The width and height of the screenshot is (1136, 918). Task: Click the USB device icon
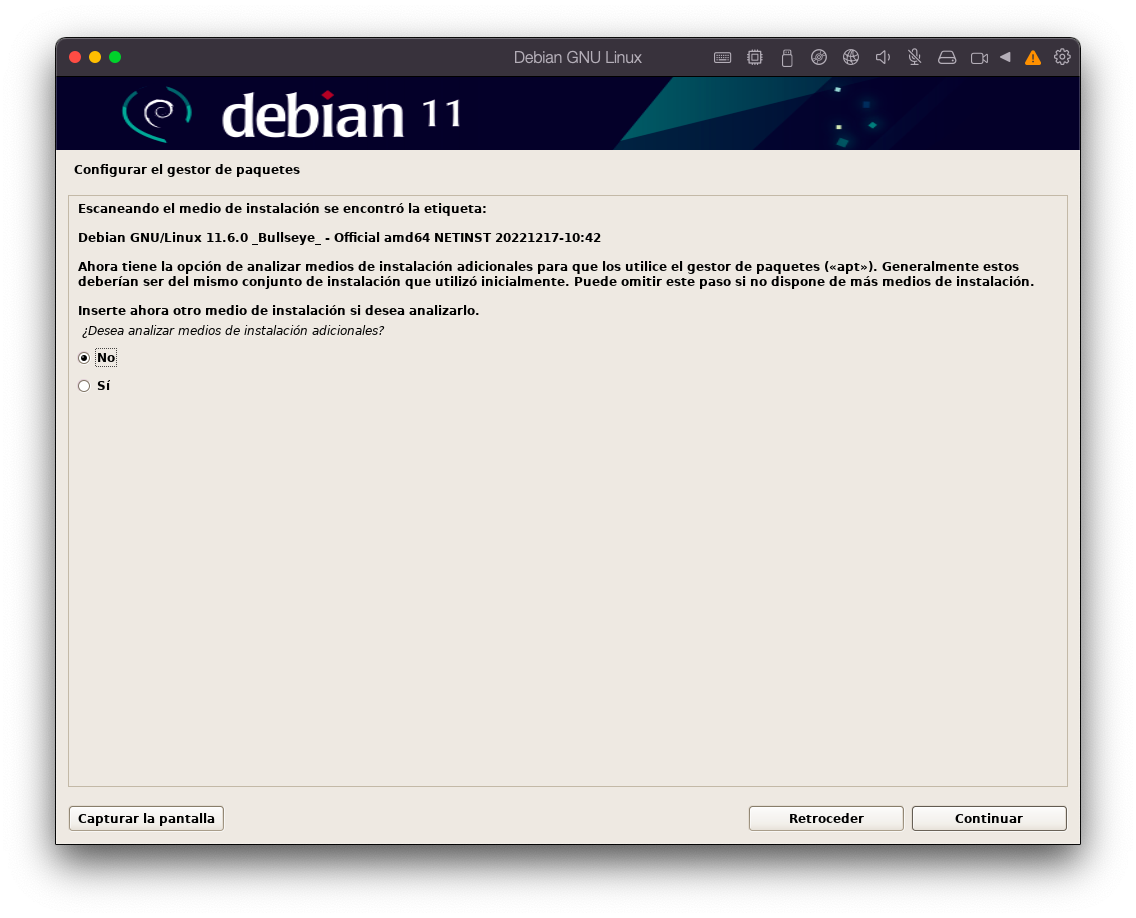click(x=787, y=58)
